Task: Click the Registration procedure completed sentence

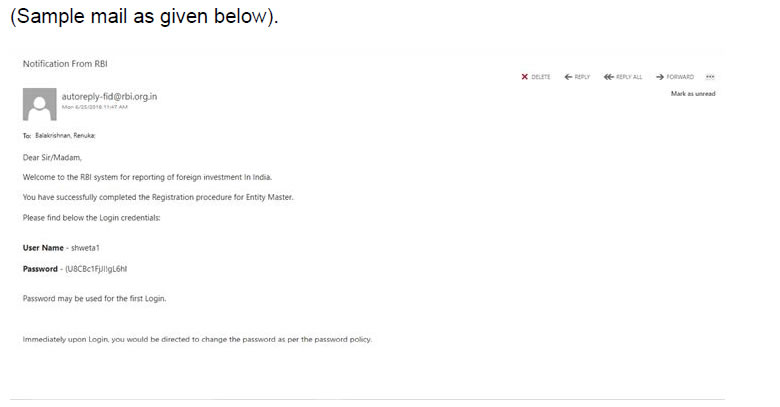Action: pos(158,197)
